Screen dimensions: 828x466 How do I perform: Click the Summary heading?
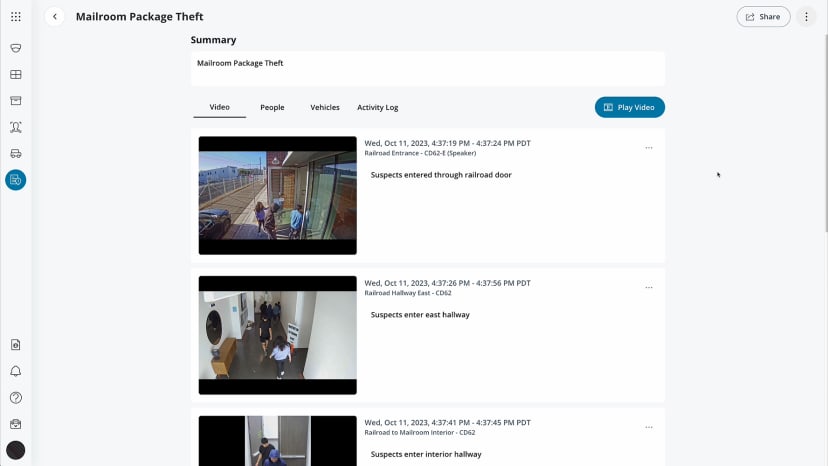[213, 40]
